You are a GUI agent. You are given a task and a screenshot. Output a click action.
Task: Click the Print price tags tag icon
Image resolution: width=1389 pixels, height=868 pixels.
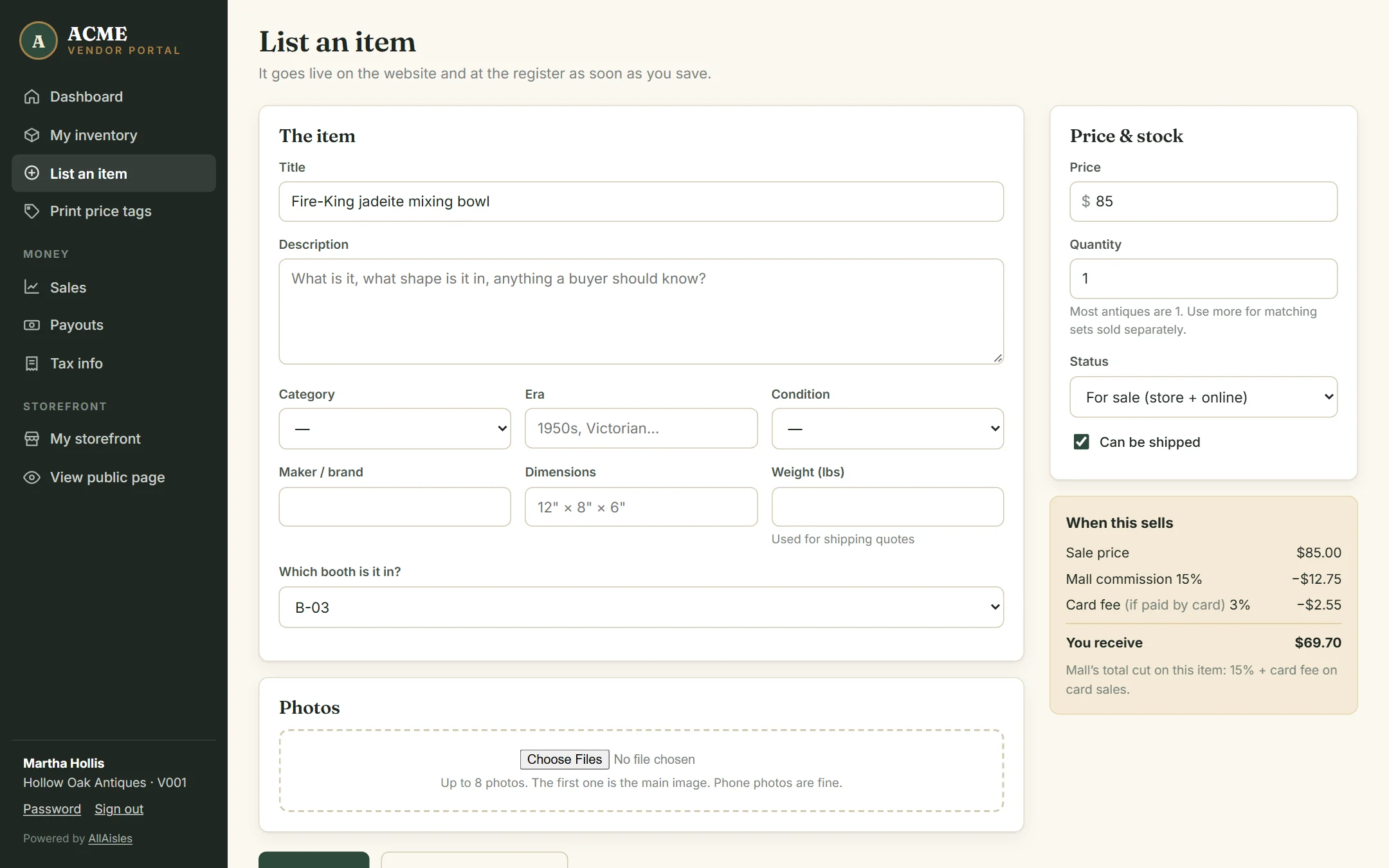pyautogui.click(x=32, y=211)
